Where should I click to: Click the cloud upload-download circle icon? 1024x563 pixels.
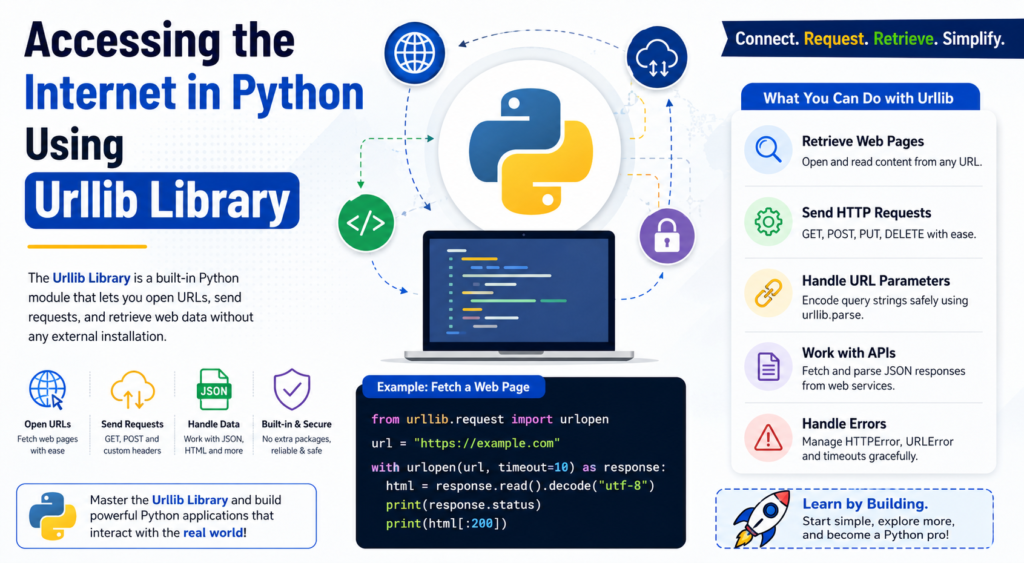click(x=657, y=57)
